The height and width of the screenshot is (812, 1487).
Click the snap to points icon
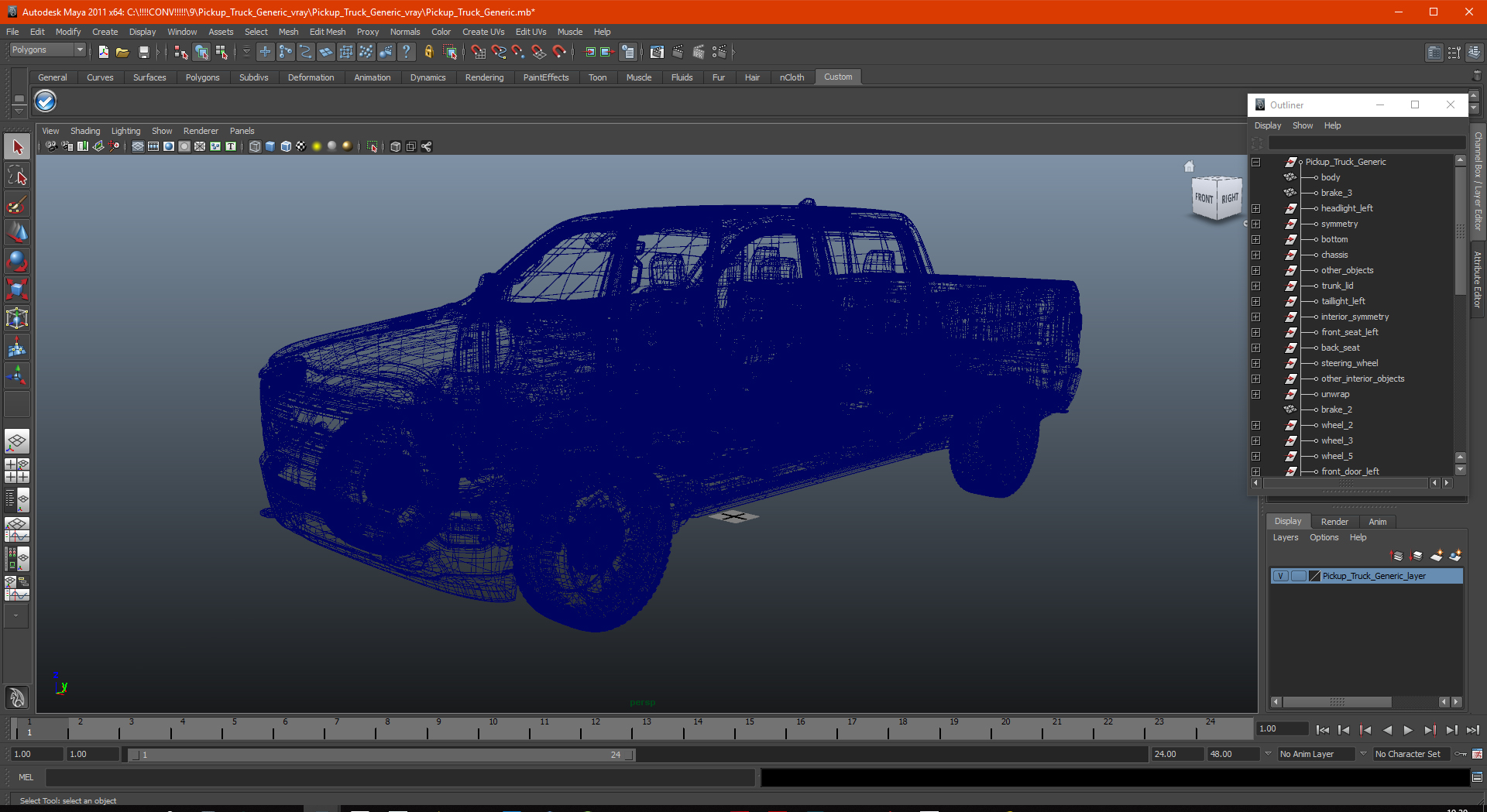(x=518, y=52)
